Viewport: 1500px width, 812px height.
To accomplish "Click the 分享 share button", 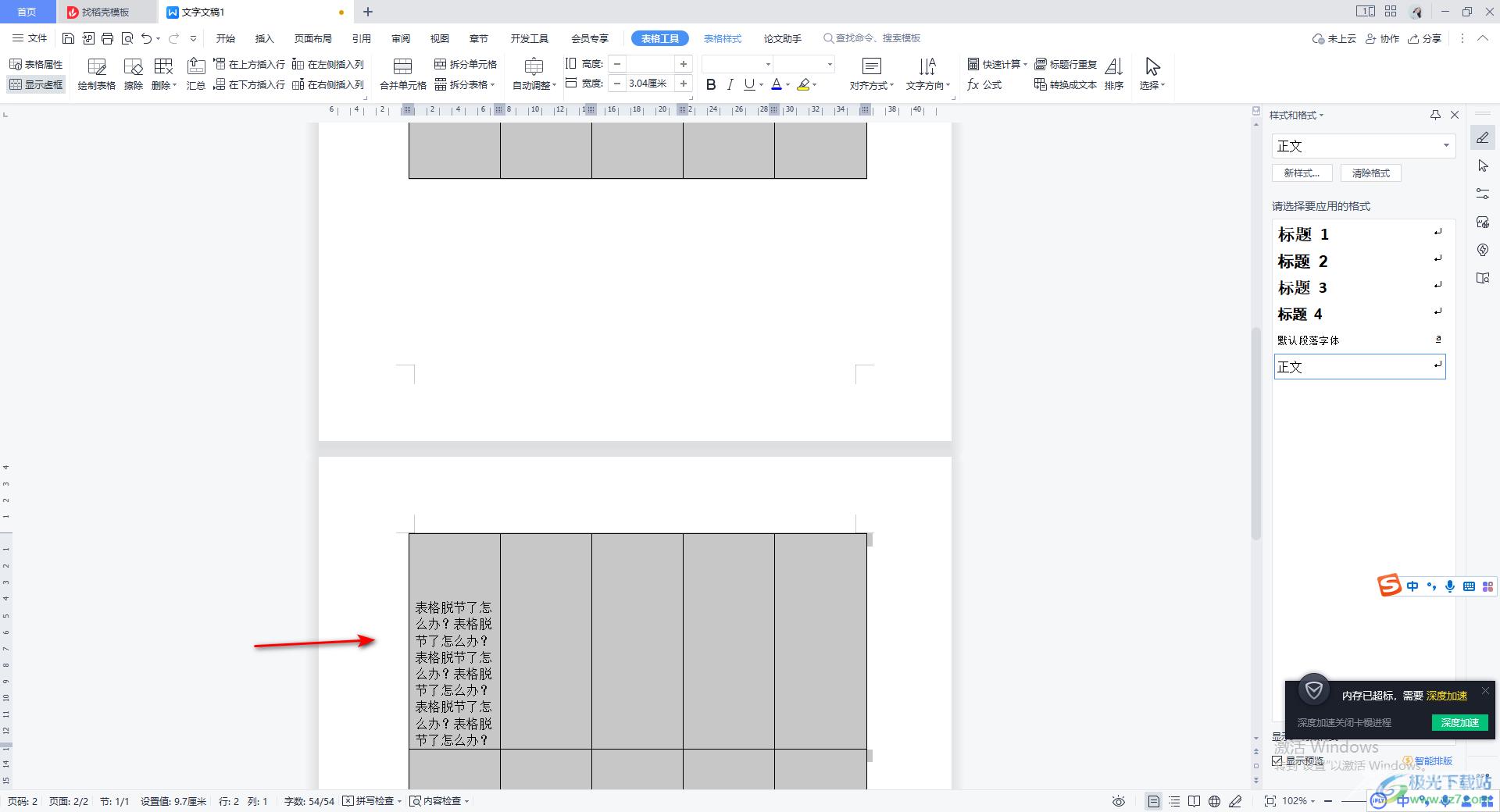I will [1425, 38].
